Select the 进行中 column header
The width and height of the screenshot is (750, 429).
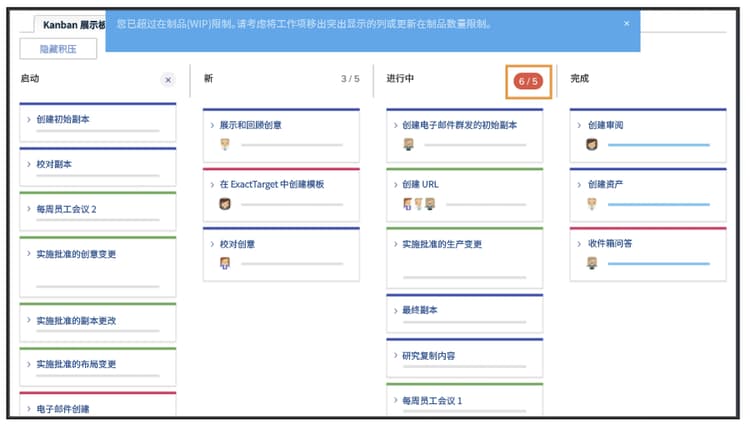400,78
